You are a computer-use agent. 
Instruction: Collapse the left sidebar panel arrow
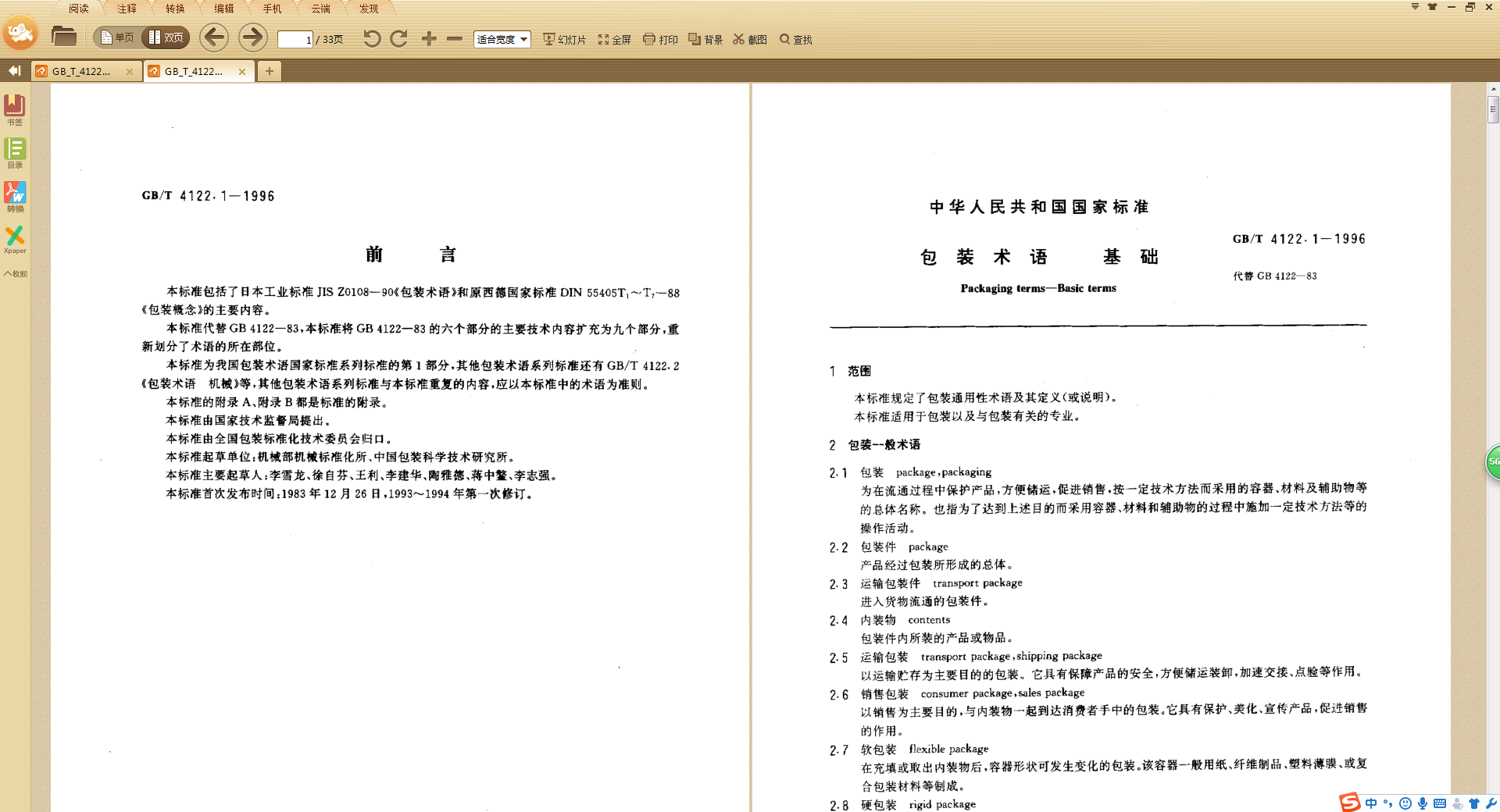click(x=14, y=71)
